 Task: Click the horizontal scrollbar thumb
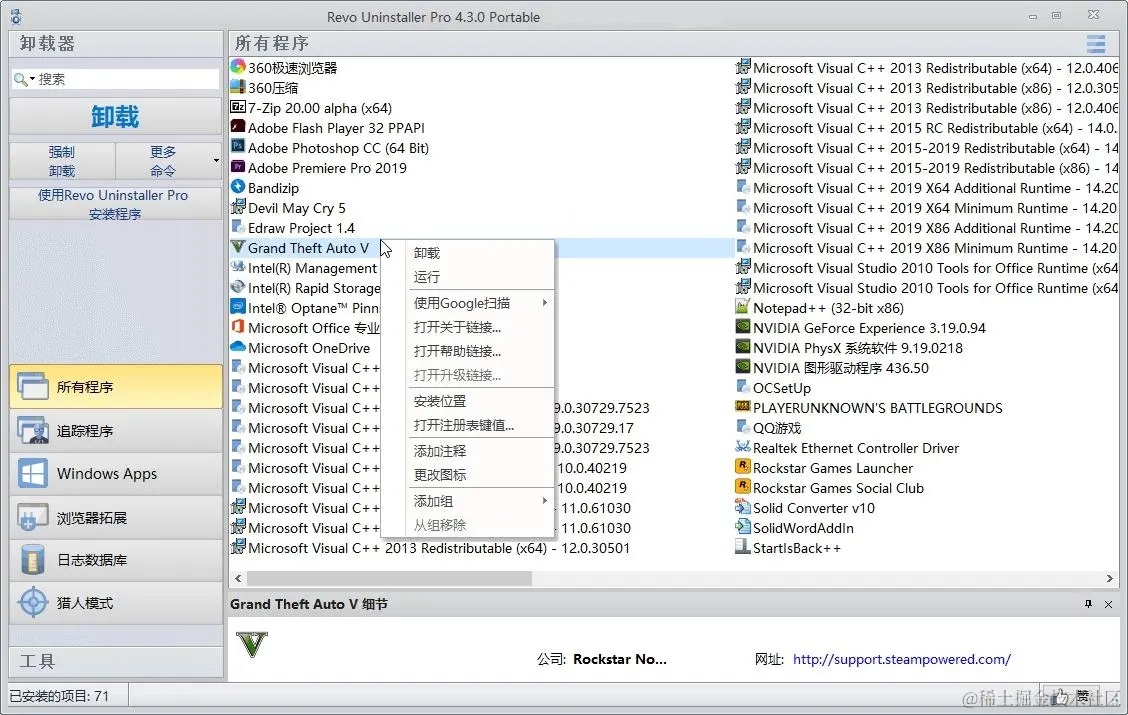click(x=389, y=578)
